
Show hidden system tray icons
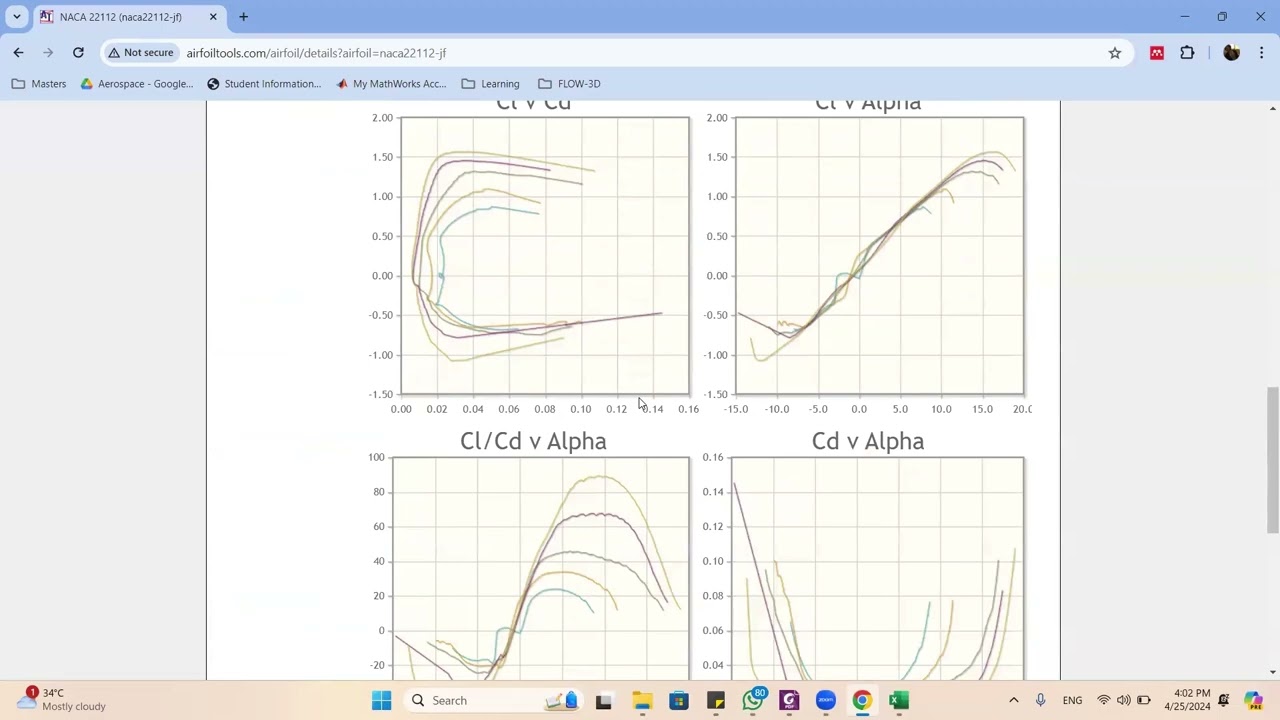coord(1013,701)
